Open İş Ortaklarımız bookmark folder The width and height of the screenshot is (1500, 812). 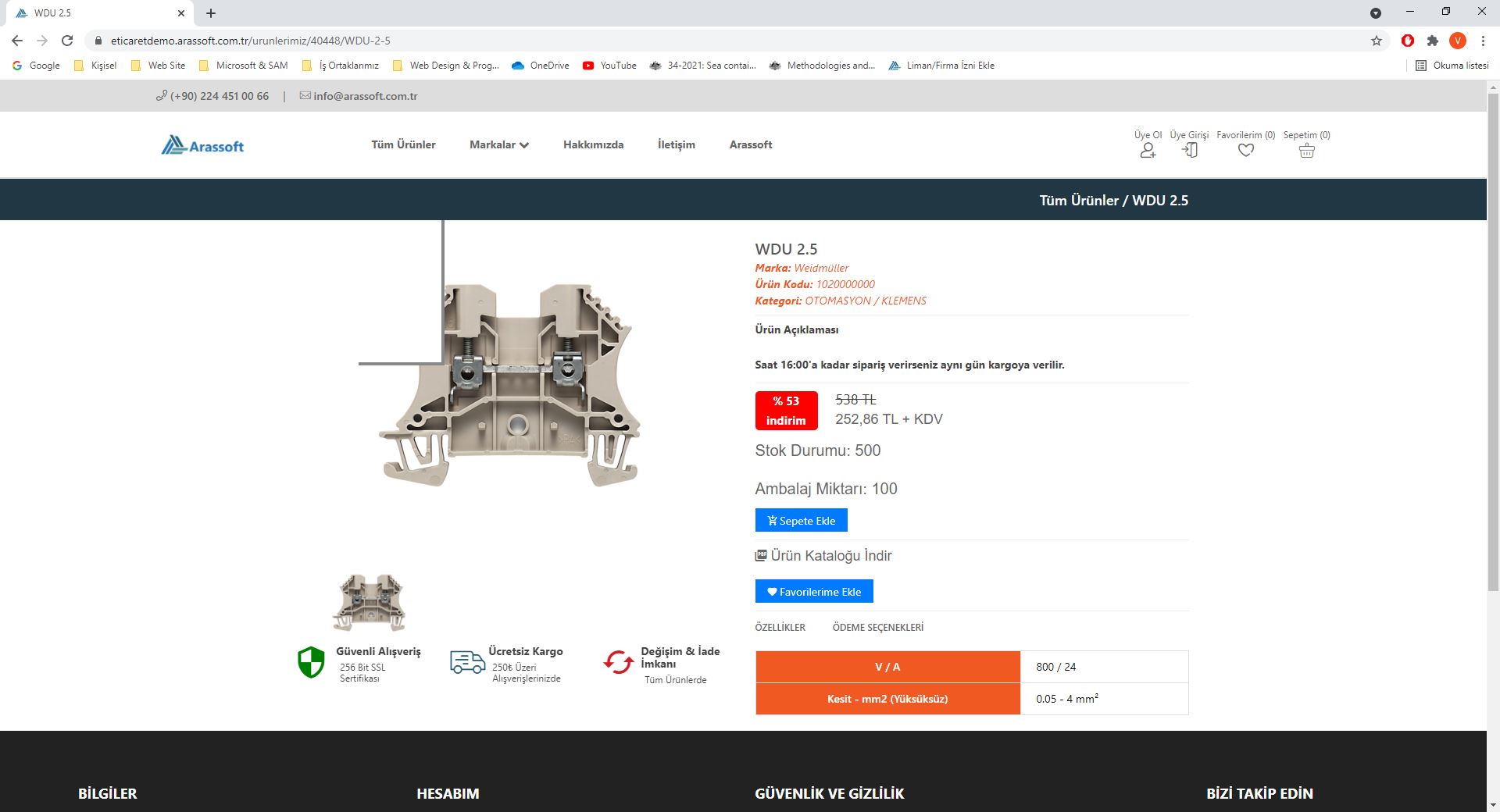tap(341, 66)
